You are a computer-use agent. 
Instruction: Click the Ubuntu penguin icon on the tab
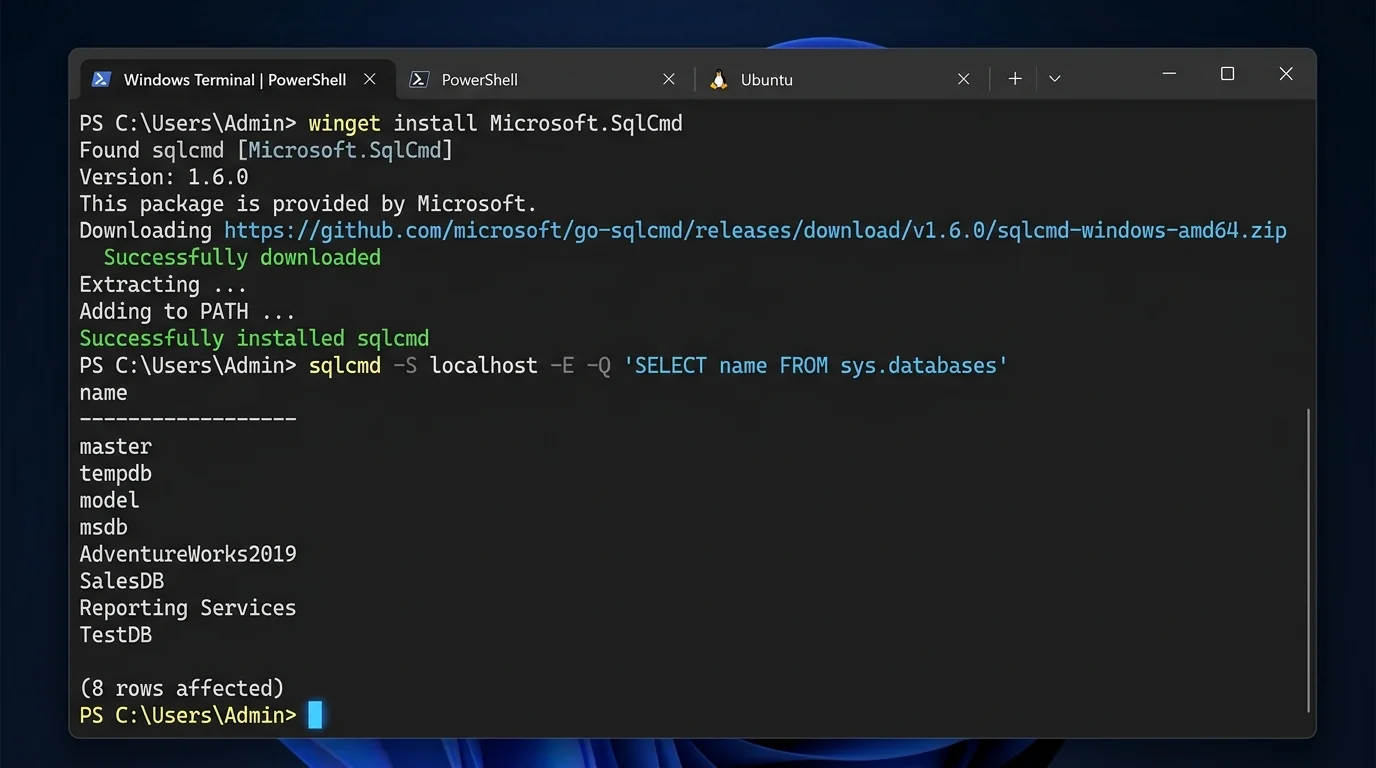(718, 79)
